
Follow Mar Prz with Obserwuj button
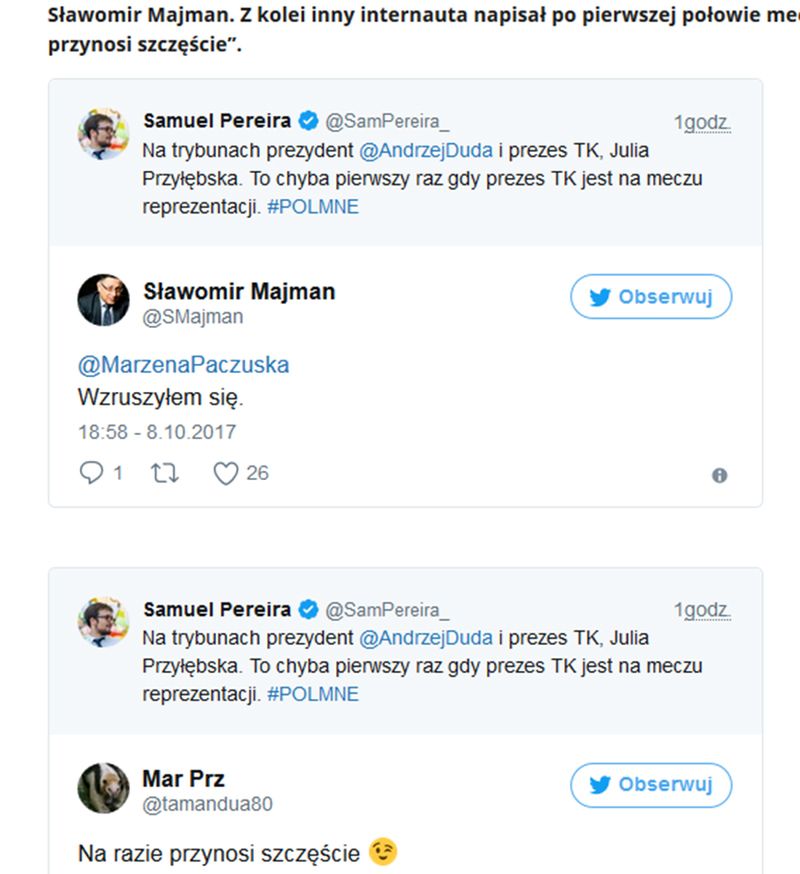click(651, 785)
